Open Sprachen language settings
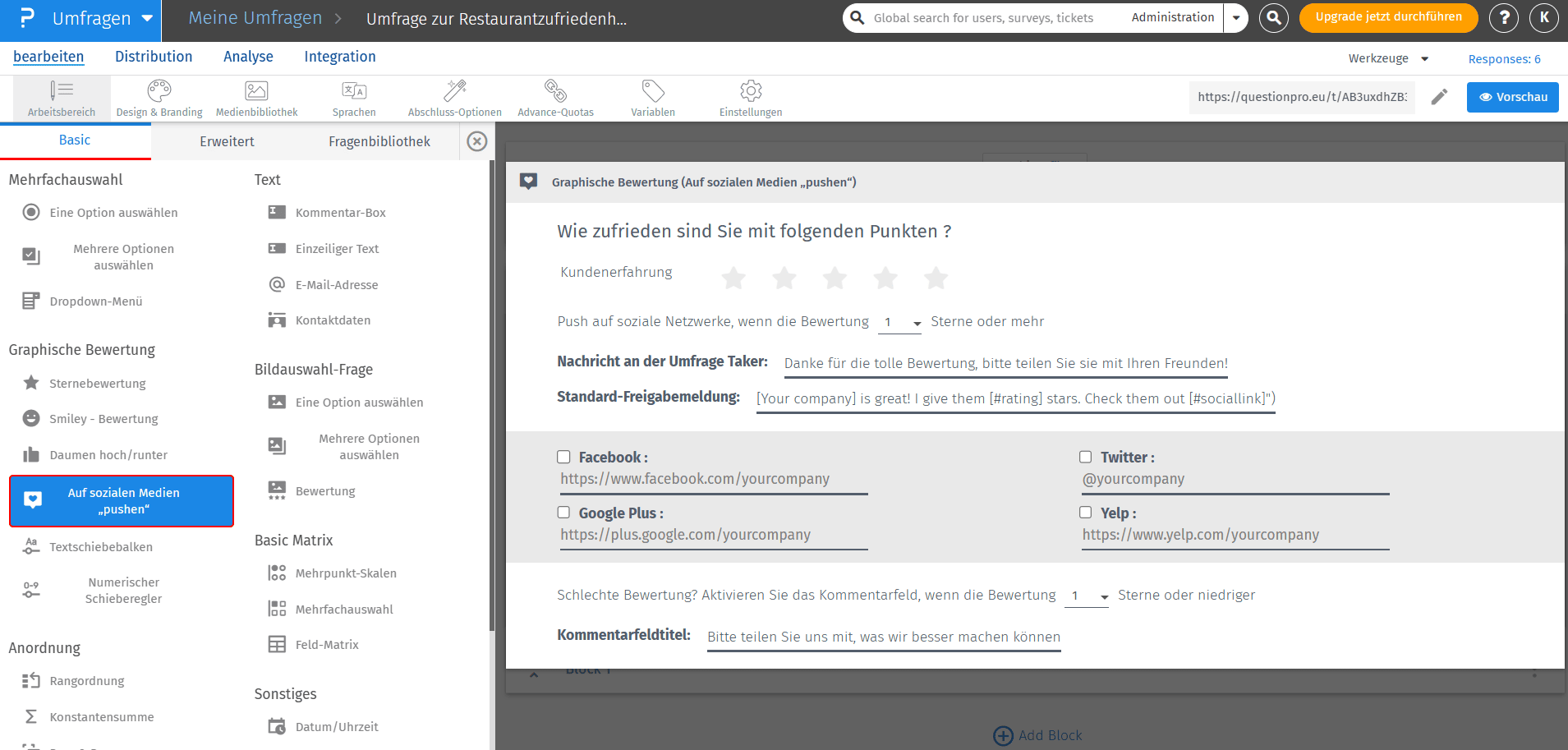Image resolution: width=1568 pixels, height=750 pixels. coord(354,99)
